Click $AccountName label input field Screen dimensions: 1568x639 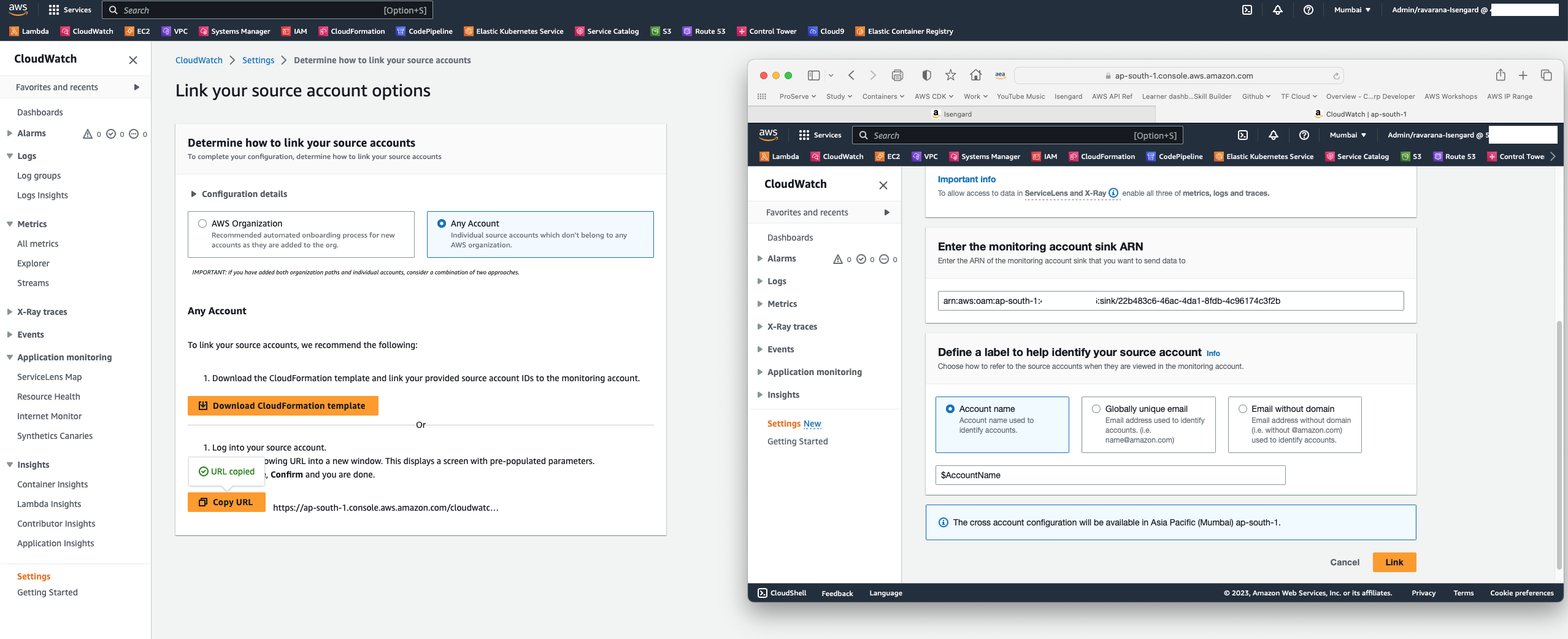(1110, 475)
